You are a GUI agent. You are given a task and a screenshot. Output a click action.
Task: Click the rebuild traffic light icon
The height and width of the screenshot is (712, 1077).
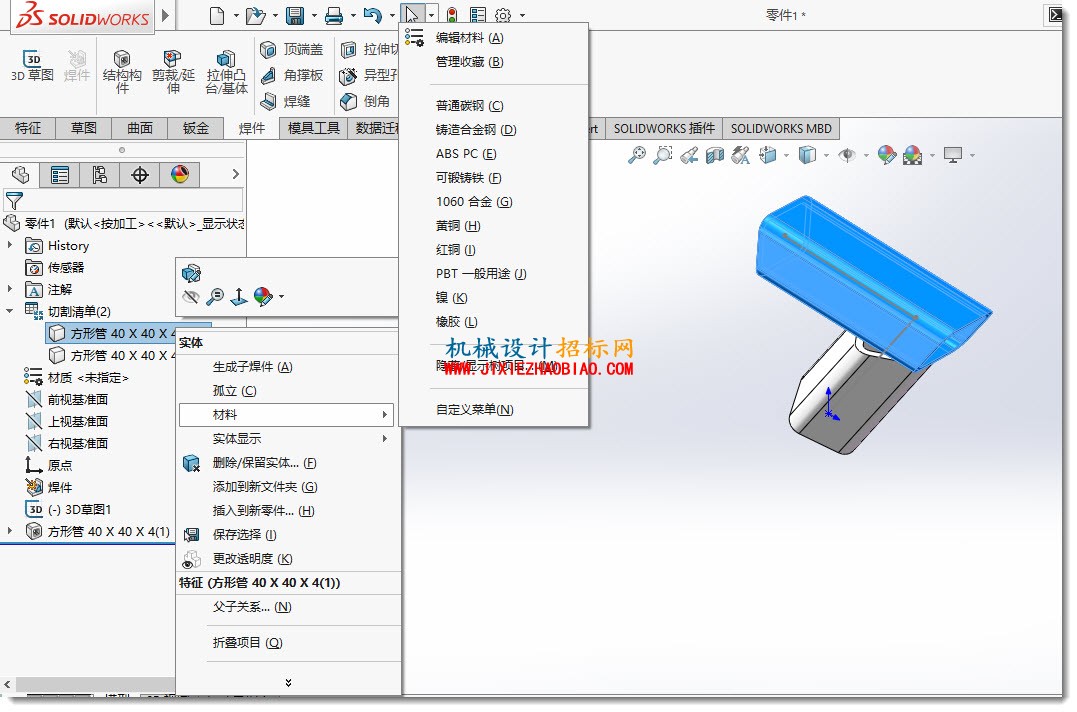[452, 15]
